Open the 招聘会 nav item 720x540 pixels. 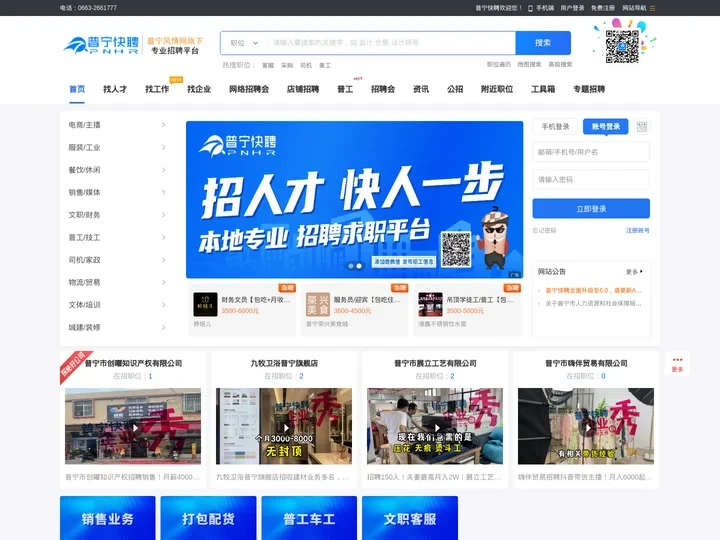tap(383, 89)
